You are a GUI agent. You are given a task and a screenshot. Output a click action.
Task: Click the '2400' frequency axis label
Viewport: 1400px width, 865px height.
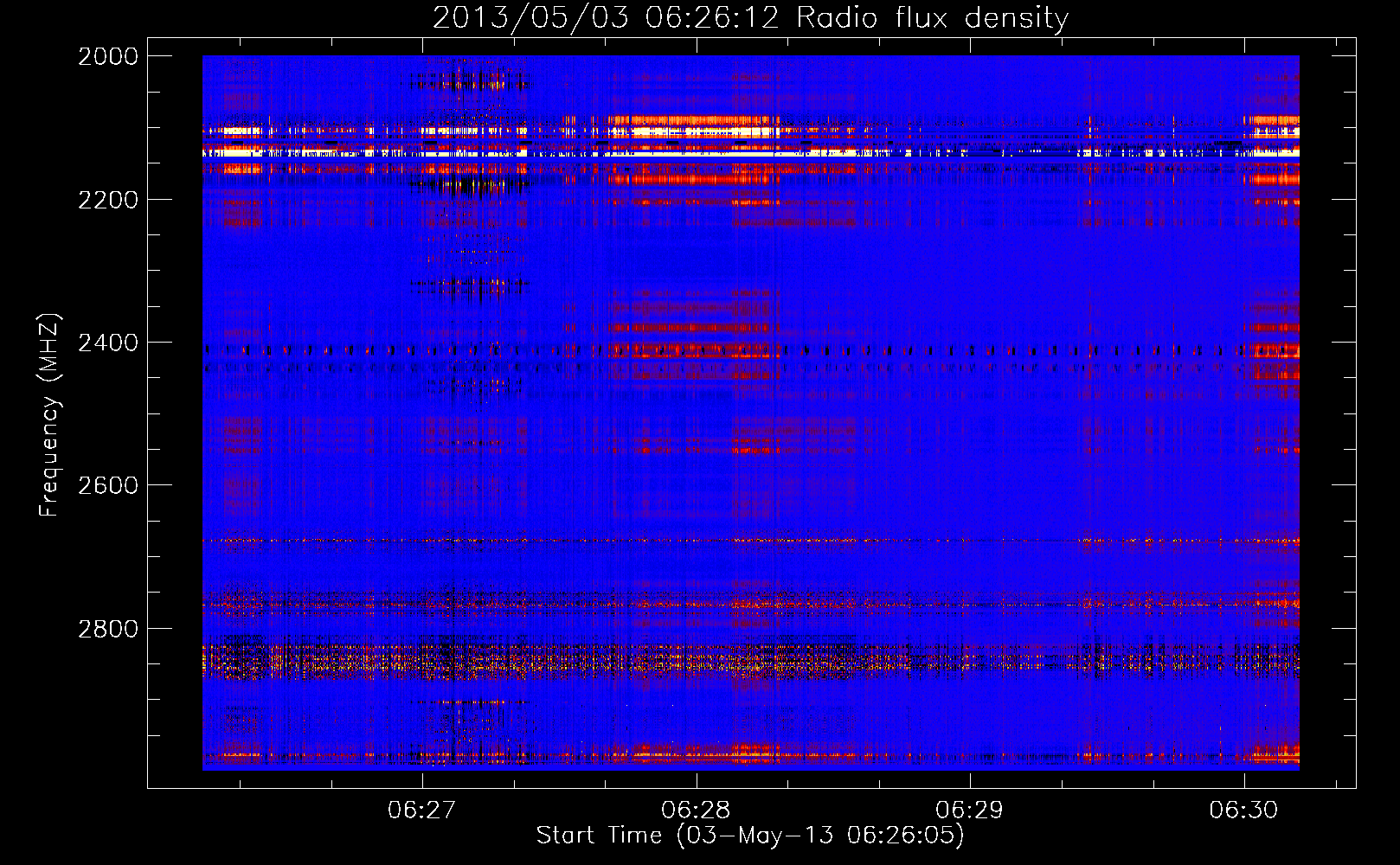tap(108, 343)
